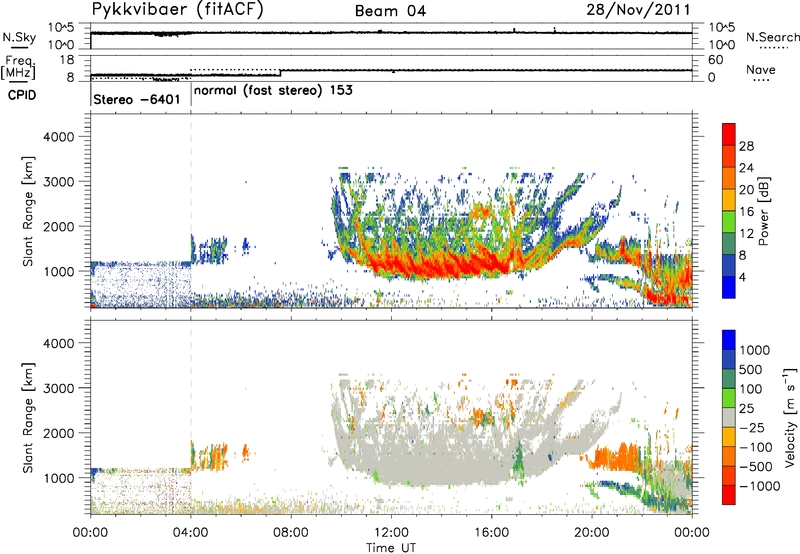Click the 'Time UT' axis title
Viewport: 800px width, 554px height.
click(x=391, y=548)
